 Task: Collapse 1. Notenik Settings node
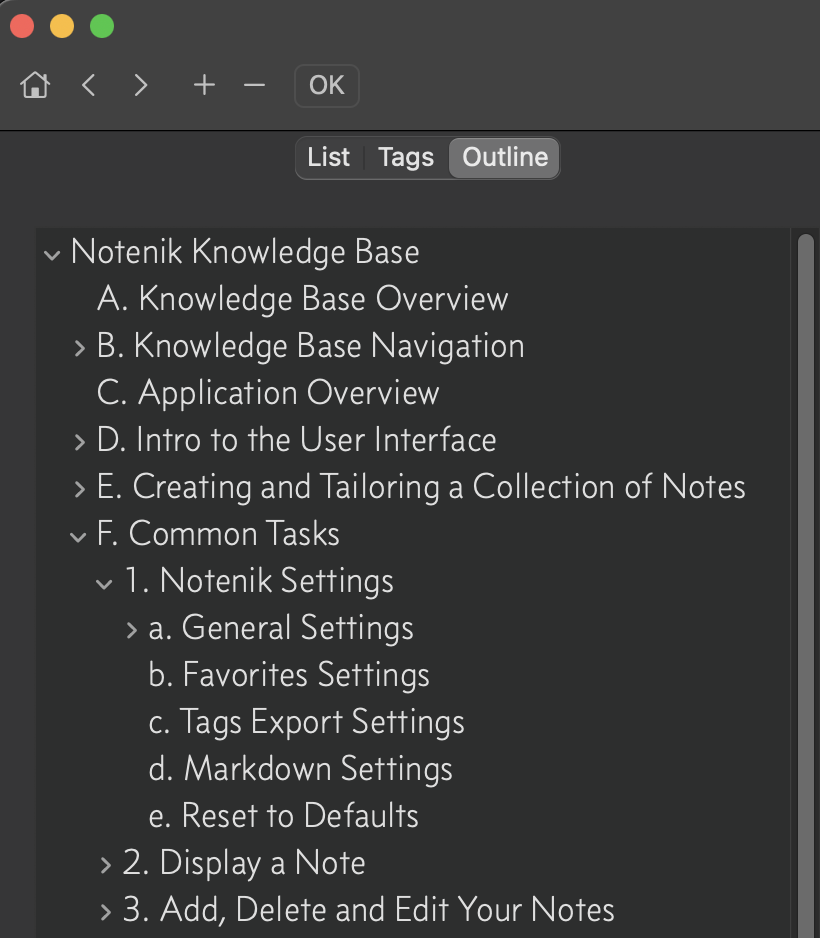click(x=104, y=583)
